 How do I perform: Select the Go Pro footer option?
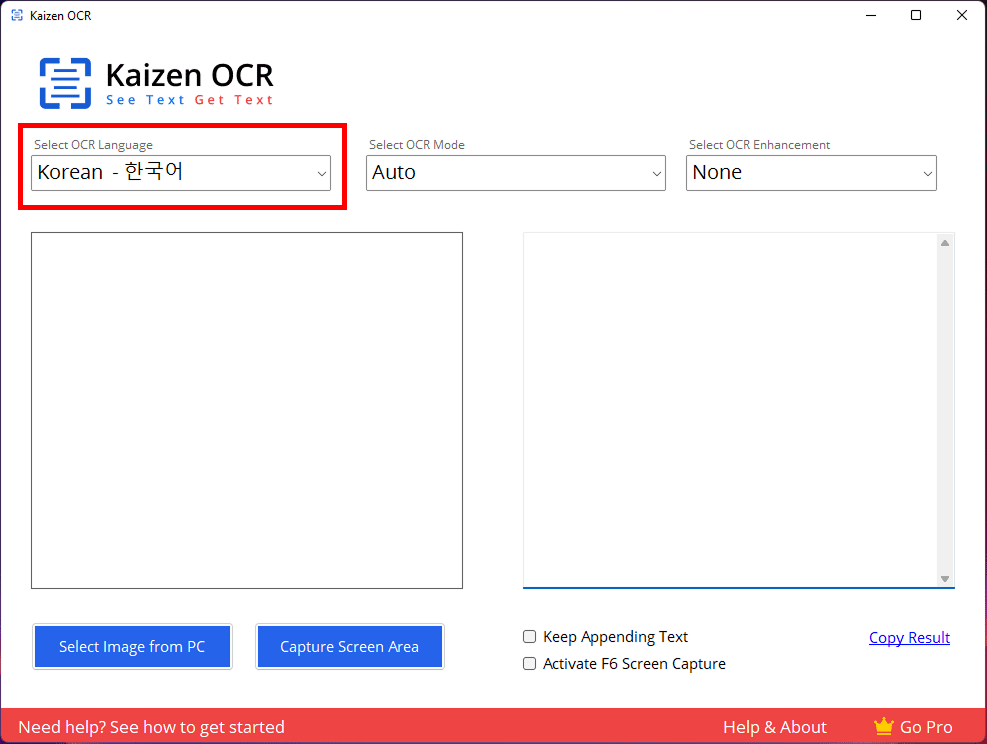(925, 727)
